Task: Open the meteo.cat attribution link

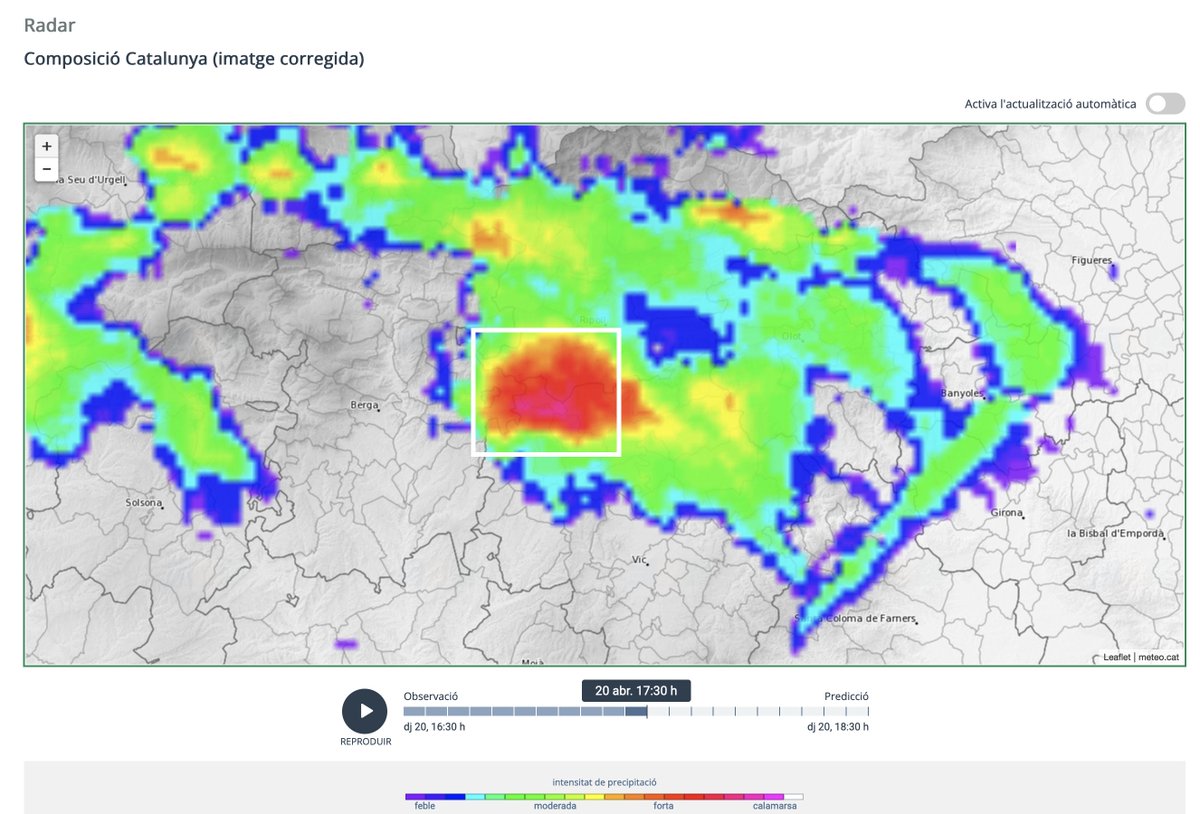Action: (1159, 657)
